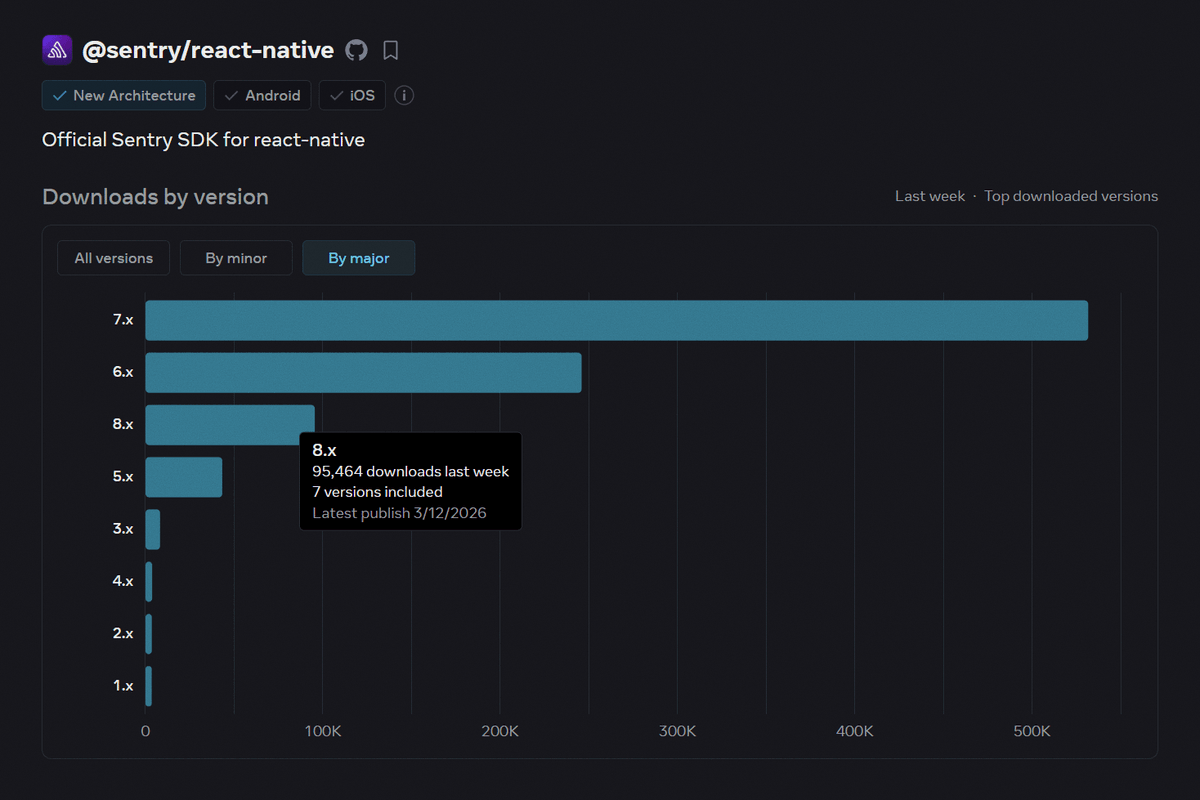Viewport: 1200px width, 800px height.
Task: Click the 7.x axis label
Action: 123,320
